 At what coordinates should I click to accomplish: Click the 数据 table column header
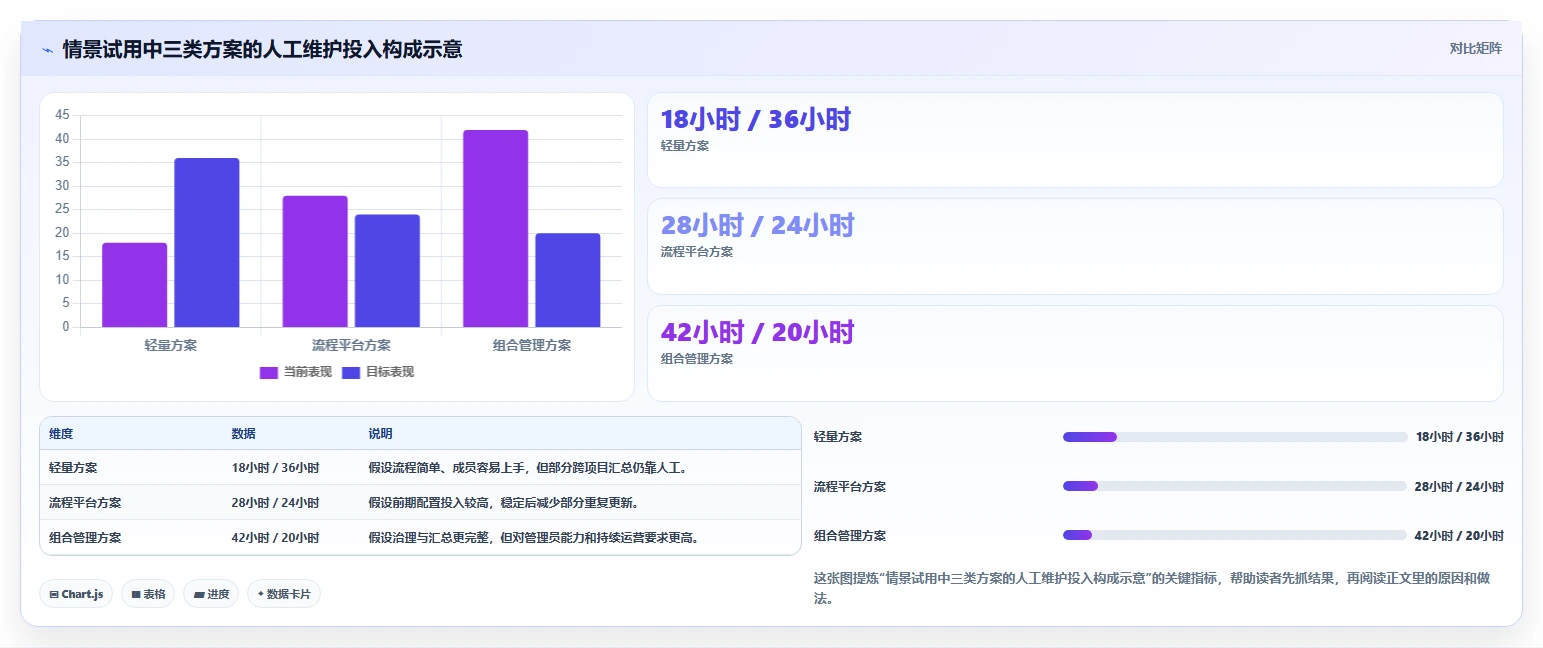click(243, 434)
